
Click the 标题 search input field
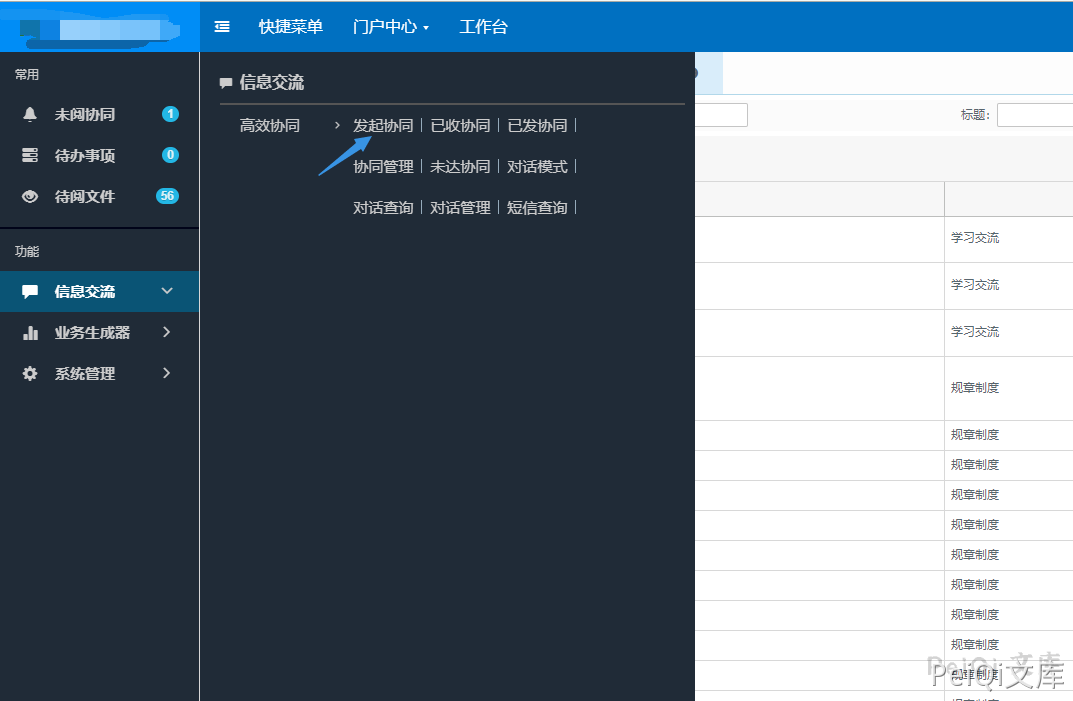[x=1034, y=115]
